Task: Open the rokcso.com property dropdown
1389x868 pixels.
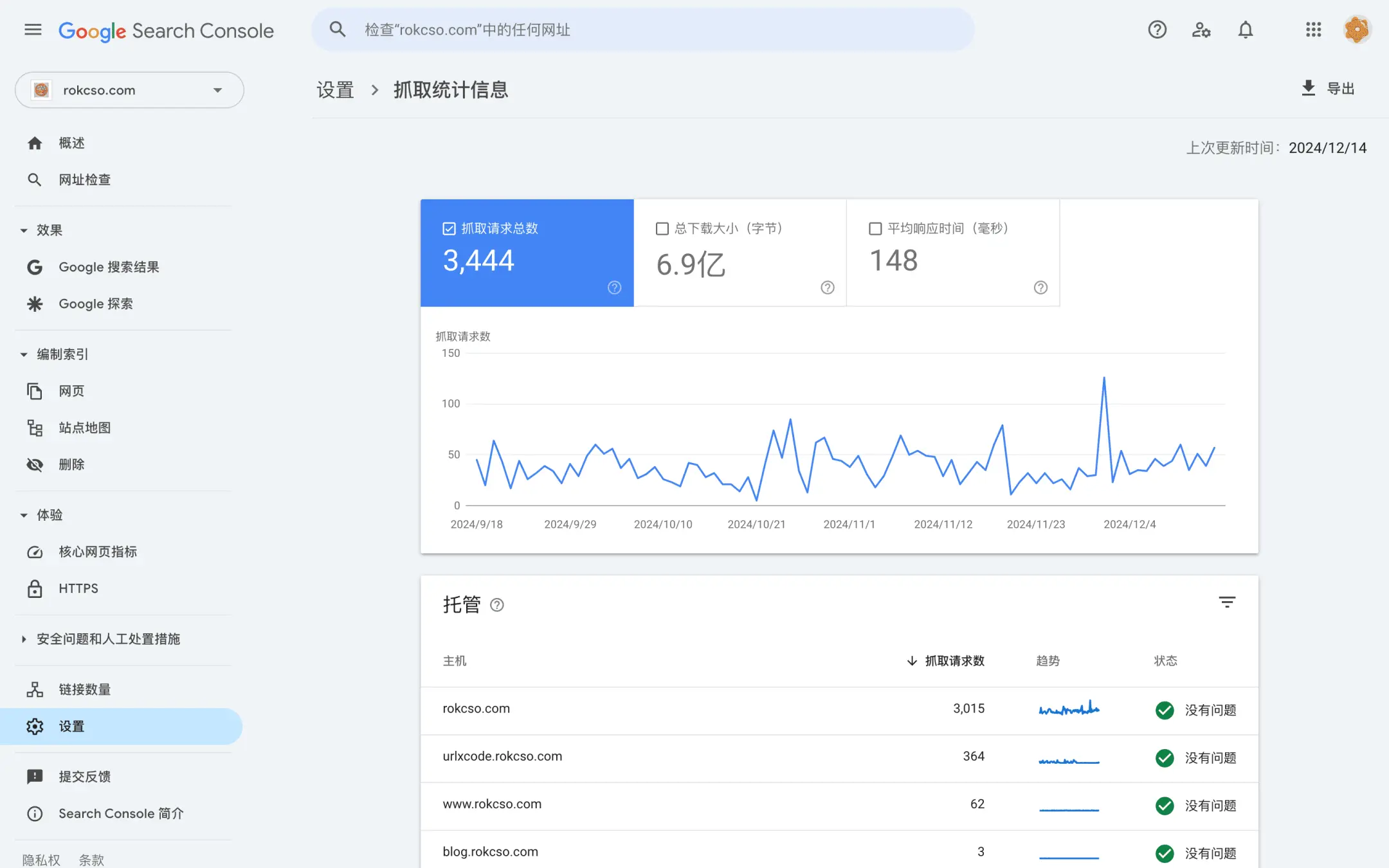Action: [x=129, y=90]
